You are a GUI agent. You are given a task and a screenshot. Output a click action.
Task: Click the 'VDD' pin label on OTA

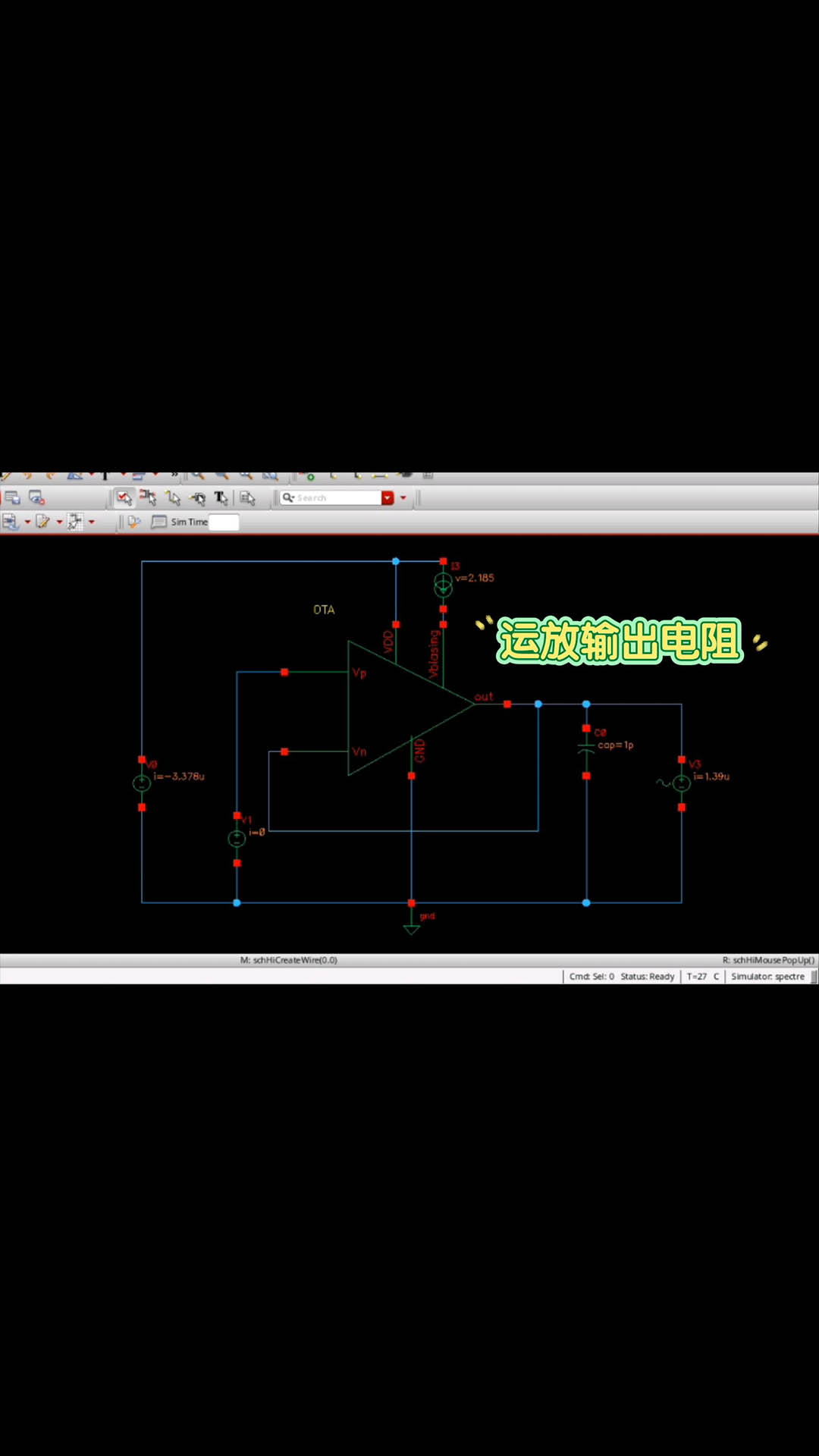(x=388, y=642)
